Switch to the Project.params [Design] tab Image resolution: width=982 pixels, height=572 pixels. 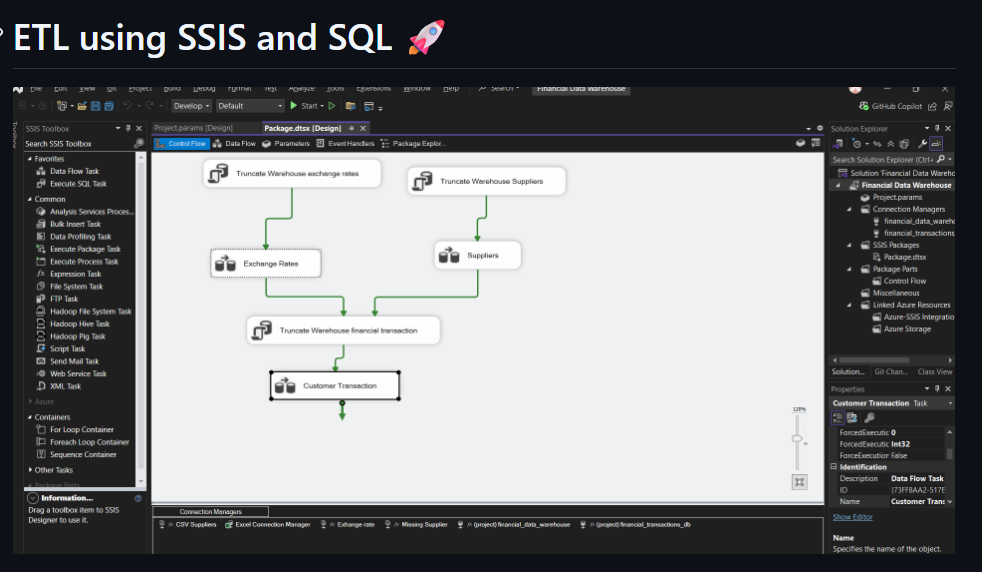click(x=194, y=128)
